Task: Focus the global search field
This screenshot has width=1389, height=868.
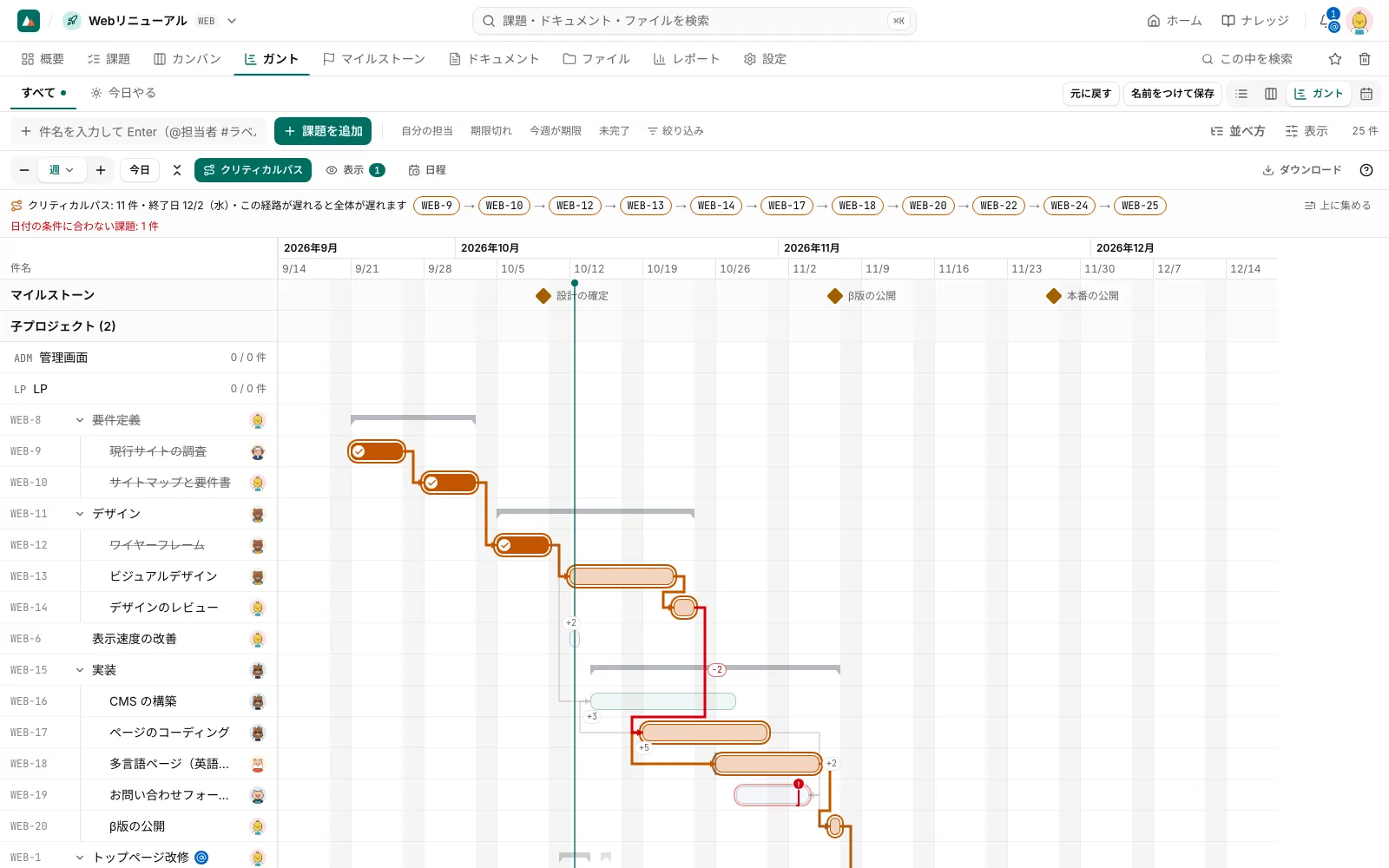Action: [694, 21]
